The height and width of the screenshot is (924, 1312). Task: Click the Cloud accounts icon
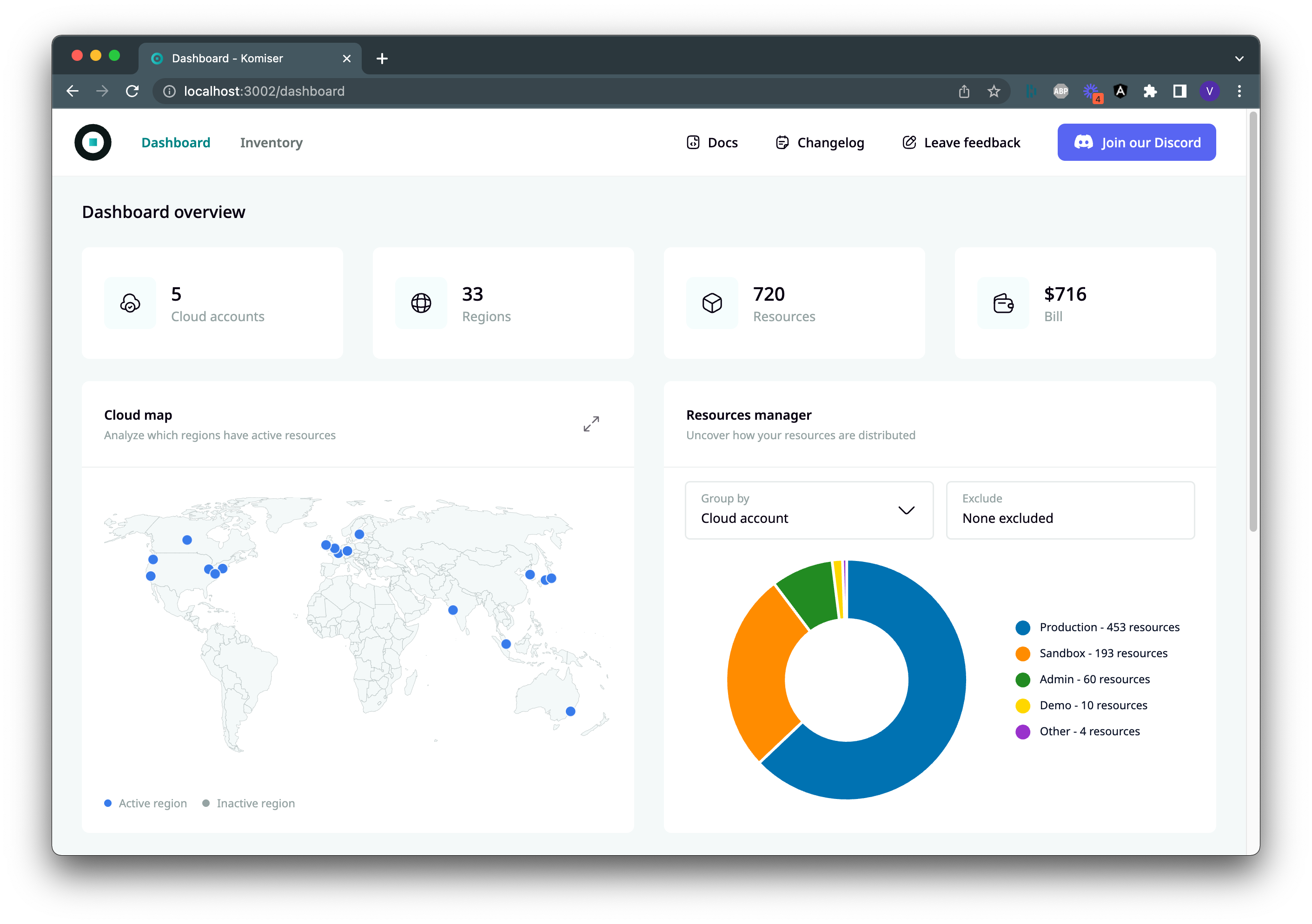click(130, 303)
